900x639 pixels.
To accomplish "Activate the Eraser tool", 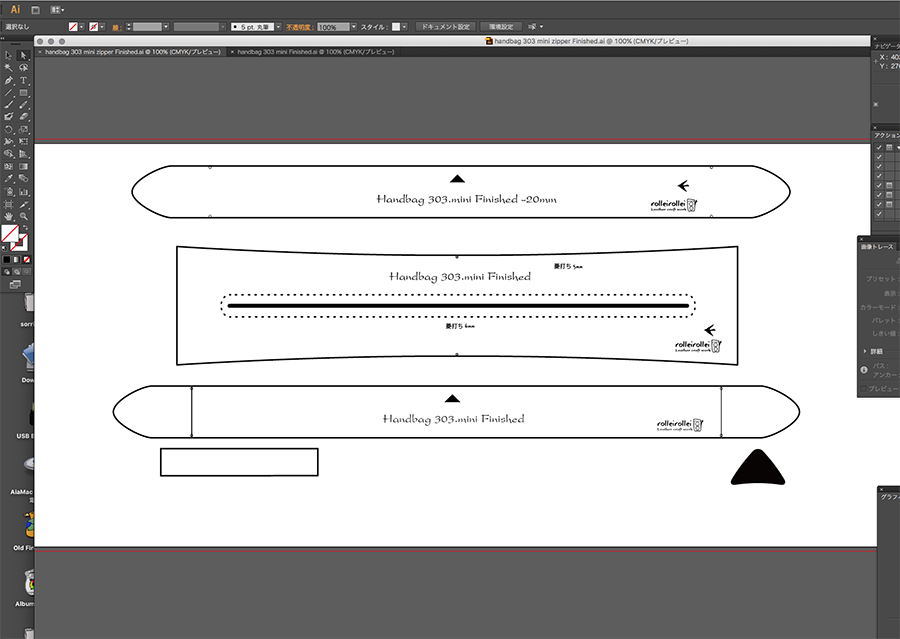I will click(x=23, y=116).
